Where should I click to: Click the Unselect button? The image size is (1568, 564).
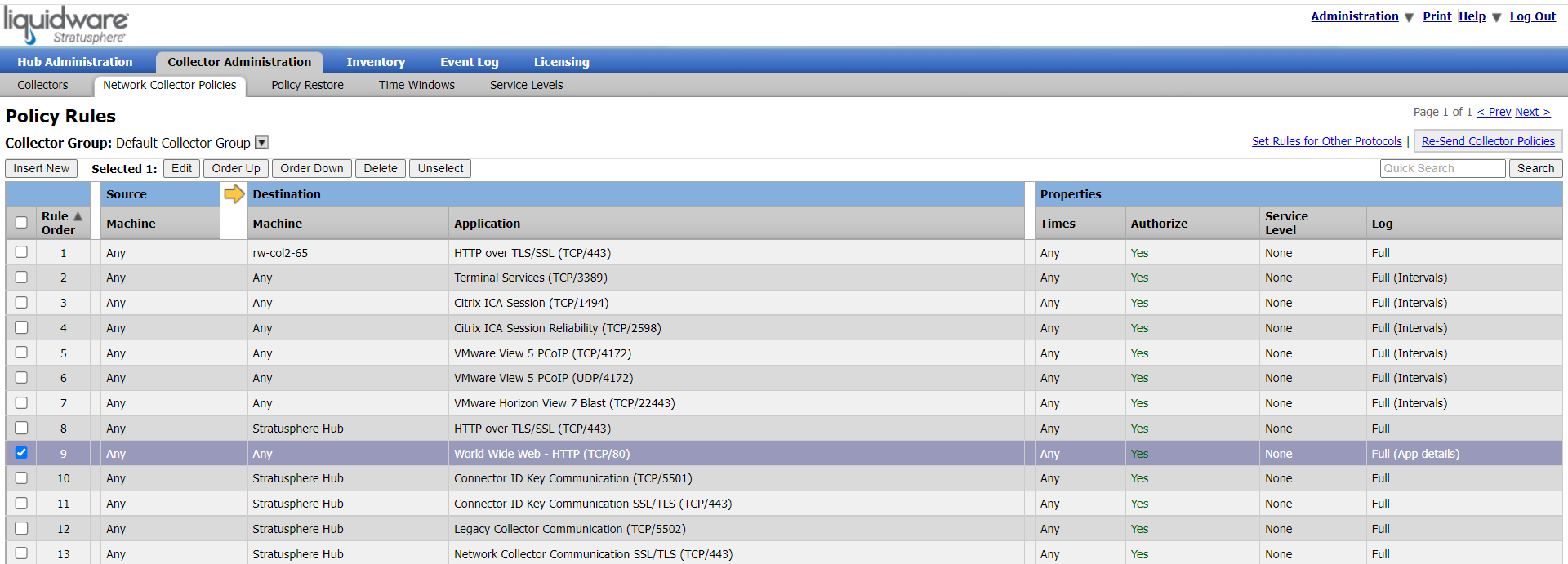click(440, 168)
